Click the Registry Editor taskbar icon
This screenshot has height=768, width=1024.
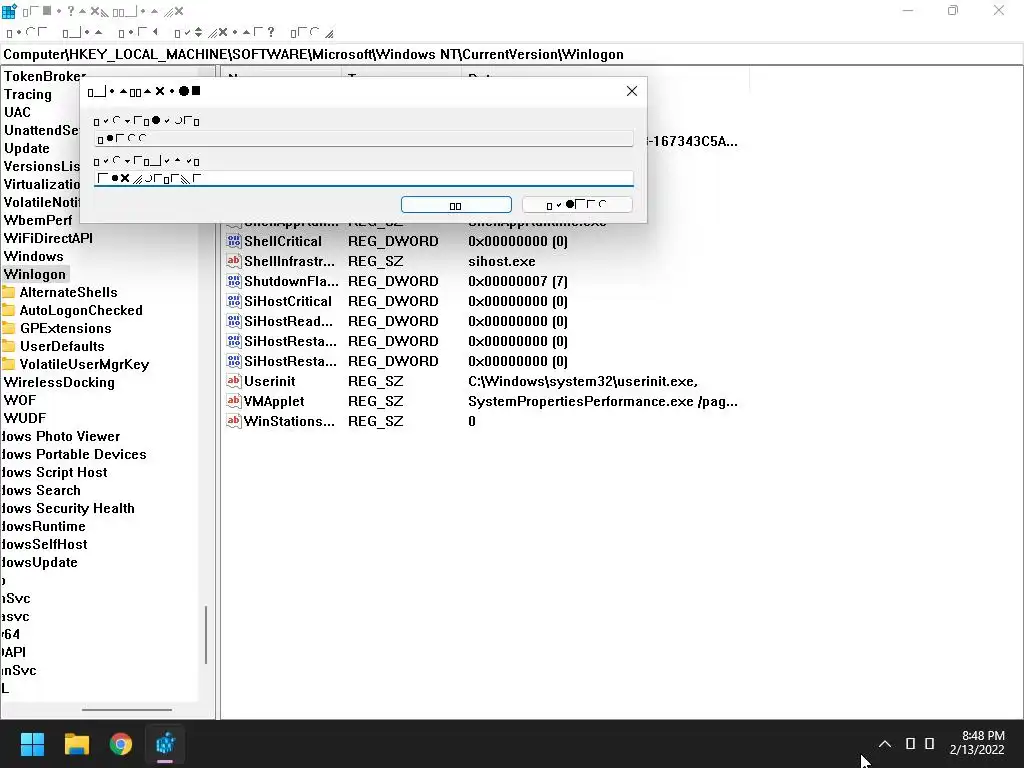click(165, 744)
